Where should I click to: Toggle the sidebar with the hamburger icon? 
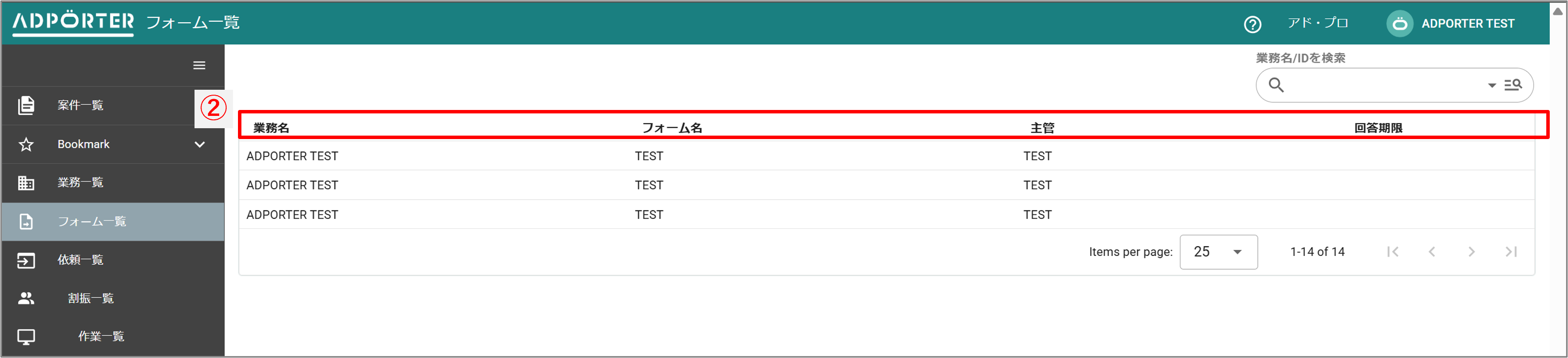[x=199, y=65]
